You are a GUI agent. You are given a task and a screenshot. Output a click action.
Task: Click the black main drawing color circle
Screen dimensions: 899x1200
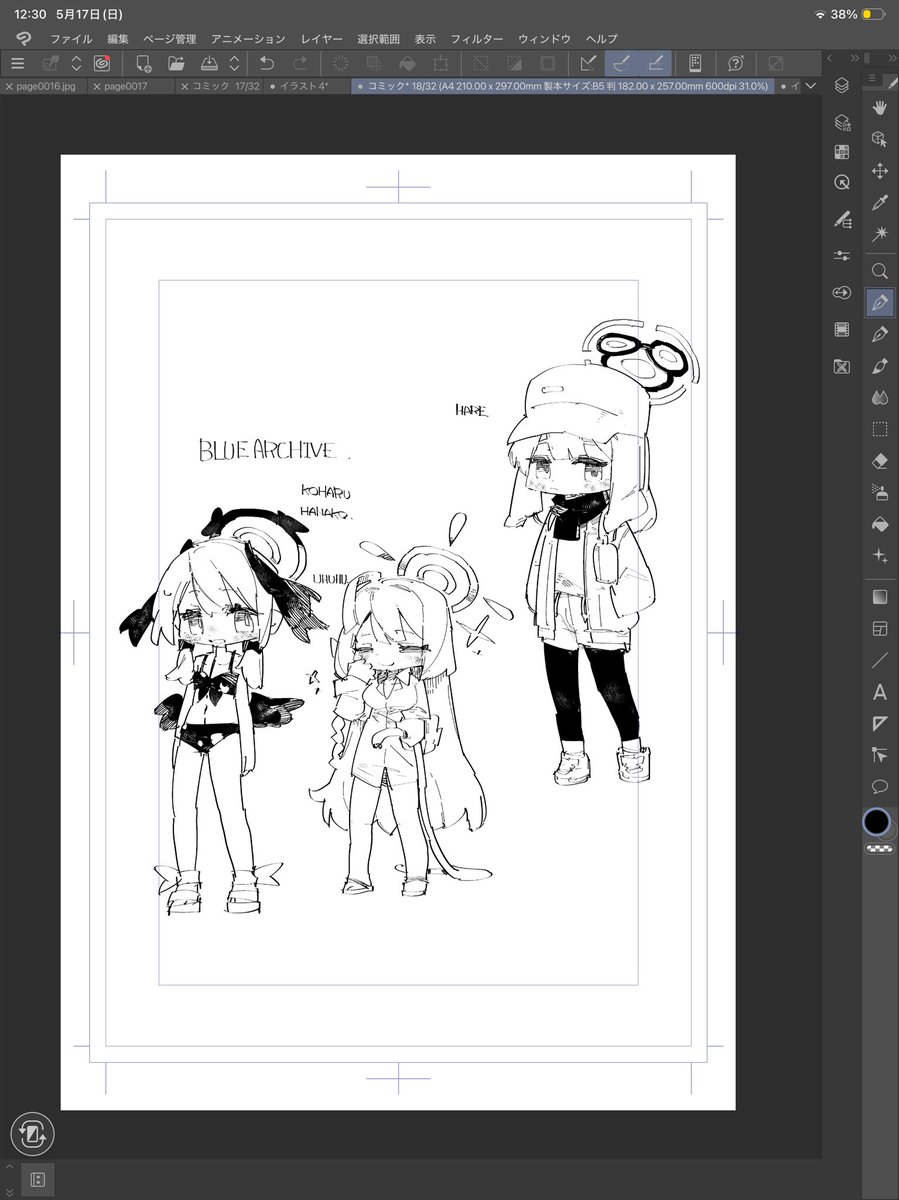(x=877, y=822)
